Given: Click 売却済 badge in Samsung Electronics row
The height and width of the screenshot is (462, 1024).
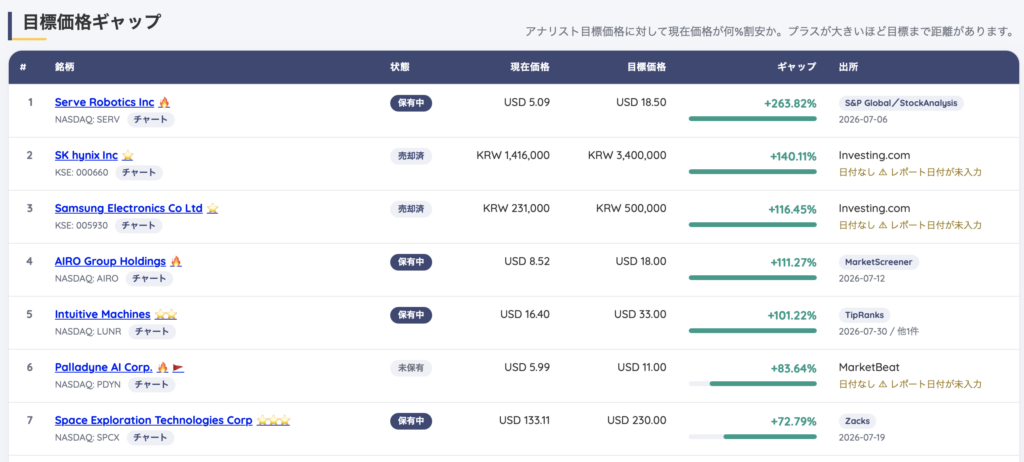Looking at the screenshot, I should pos(411,209).
